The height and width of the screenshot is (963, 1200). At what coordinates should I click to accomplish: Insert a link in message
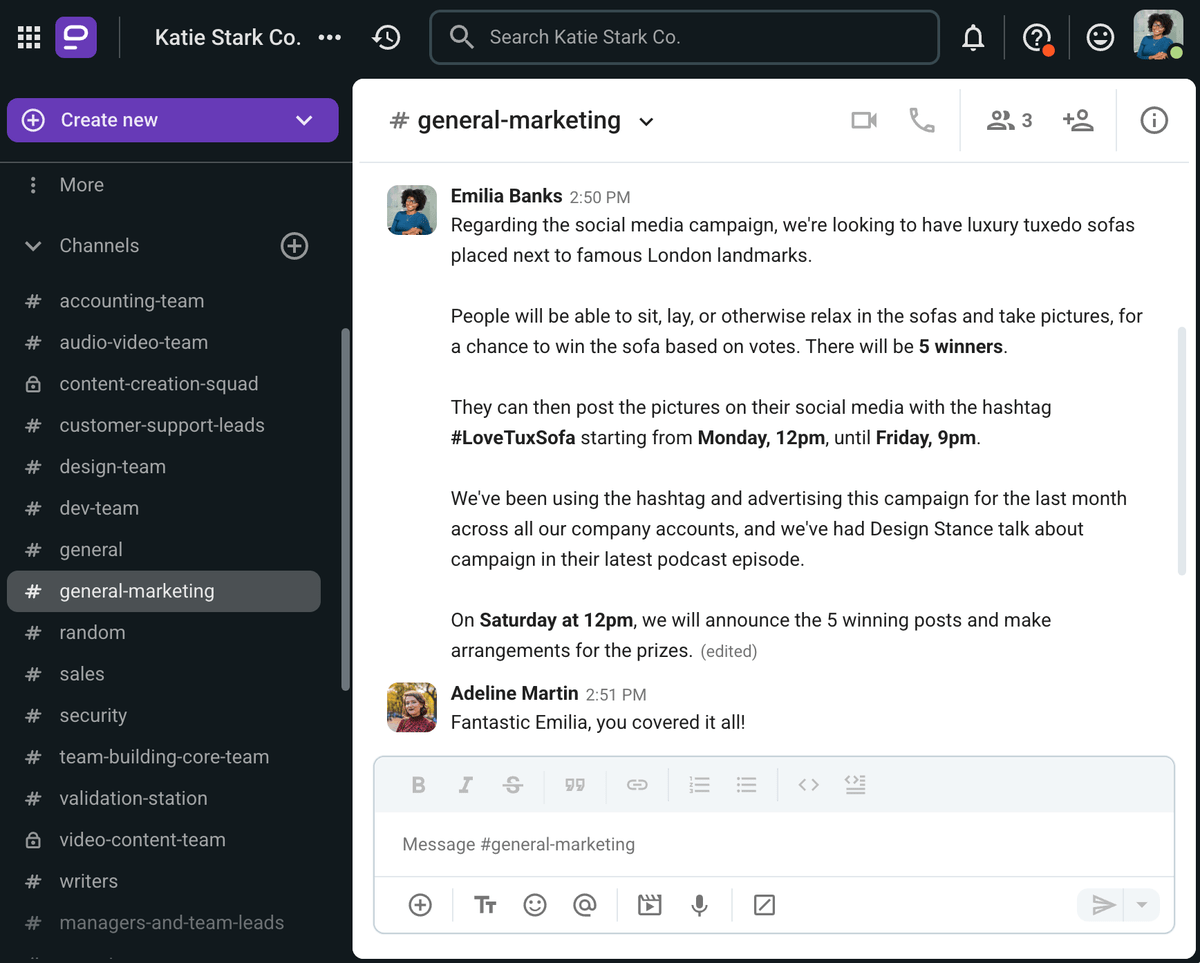coord(637,785)
